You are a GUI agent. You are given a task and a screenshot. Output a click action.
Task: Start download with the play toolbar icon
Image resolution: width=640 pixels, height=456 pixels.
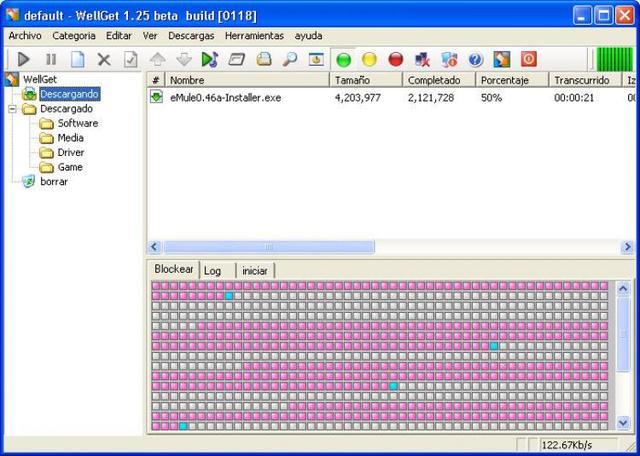click(x=24, y=60)
